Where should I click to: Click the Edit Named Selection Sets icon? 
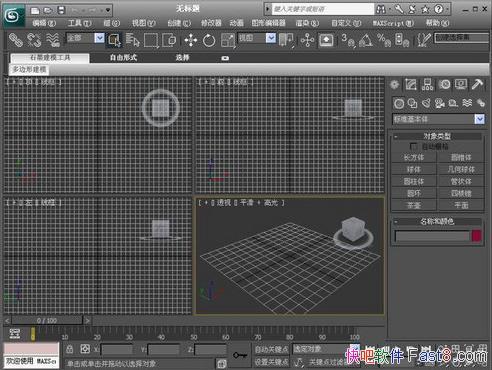click(x=424, y=40)
